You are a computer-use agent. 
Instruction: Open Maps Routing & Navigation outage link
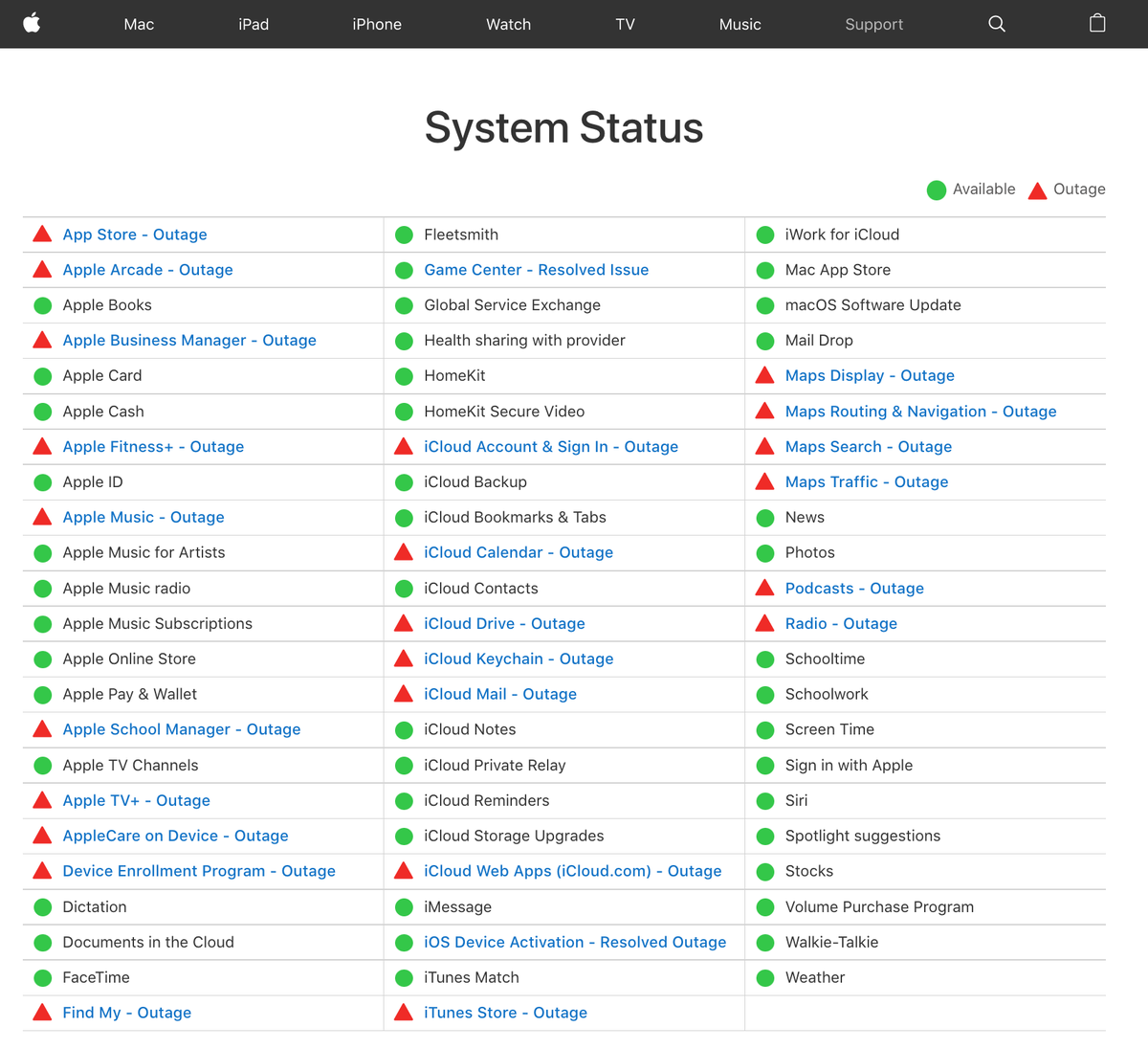pyautogui.click(x=921, y=412)
